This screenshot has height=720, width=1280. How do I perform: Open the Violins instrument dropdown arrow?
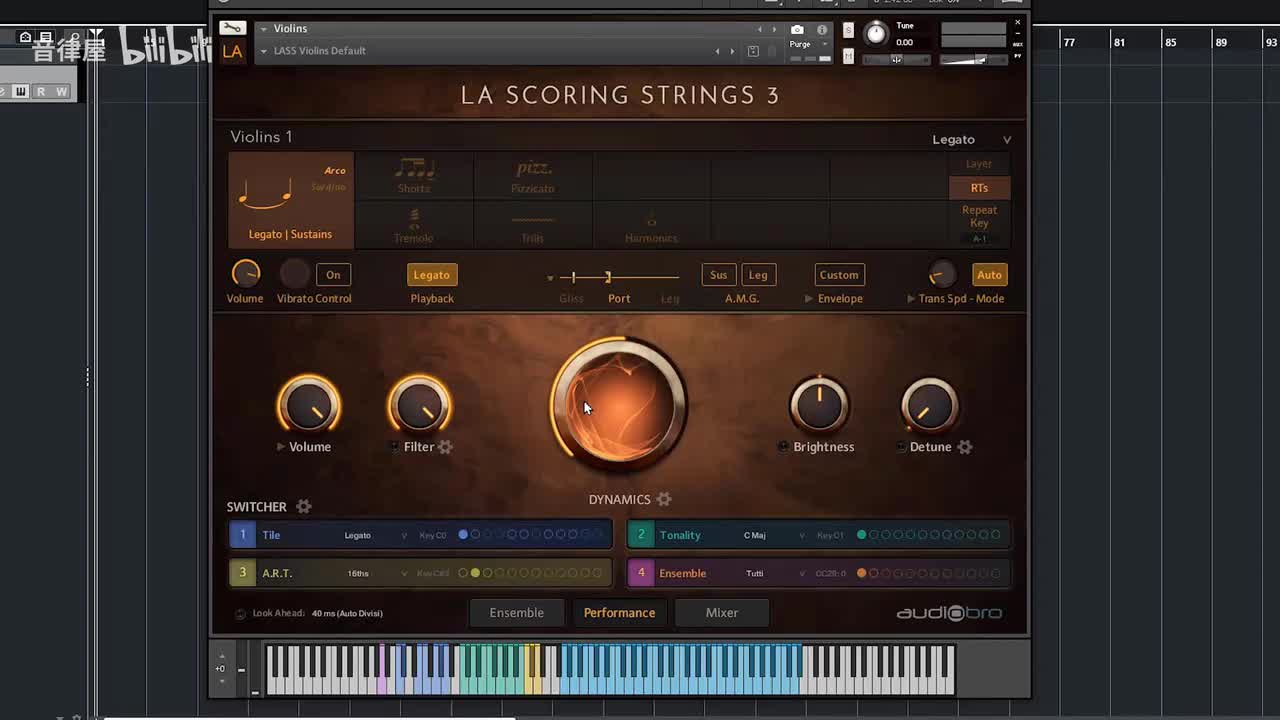tap(263, 29)
